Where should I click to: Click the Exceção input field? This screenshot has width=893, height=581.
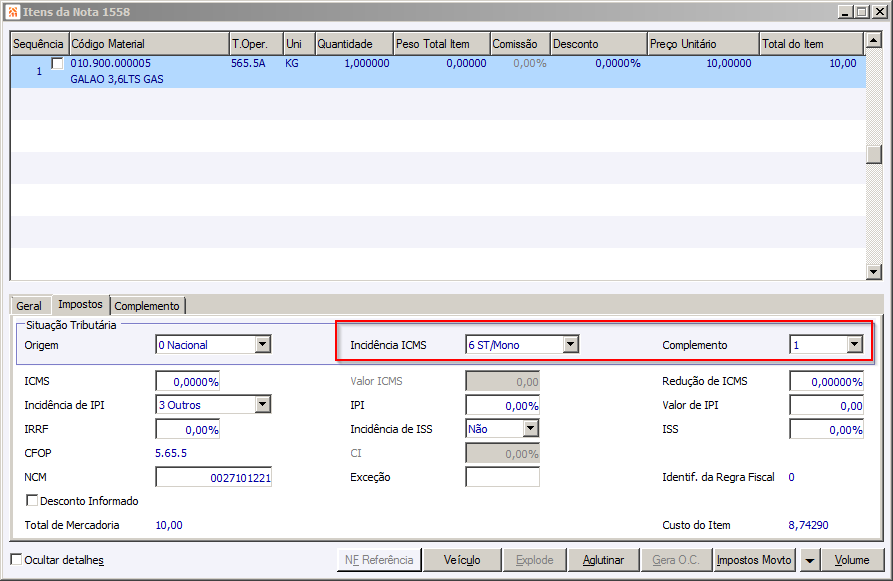click(502, 477)
